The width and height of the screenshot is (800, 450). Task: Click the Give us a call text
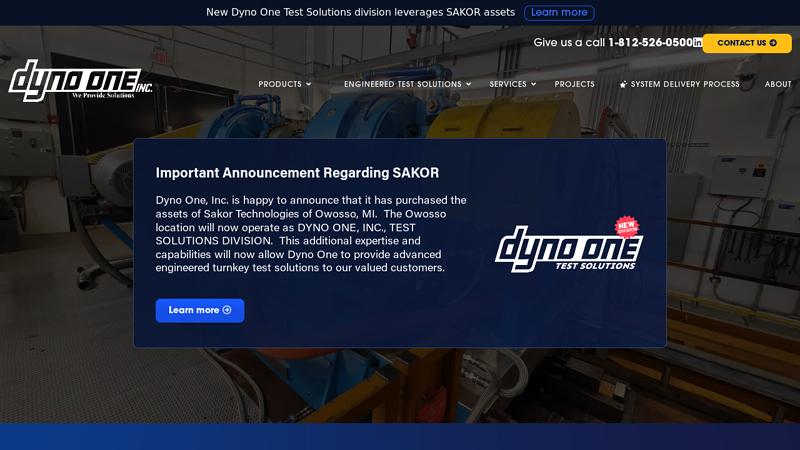click(x=569, y=43)
